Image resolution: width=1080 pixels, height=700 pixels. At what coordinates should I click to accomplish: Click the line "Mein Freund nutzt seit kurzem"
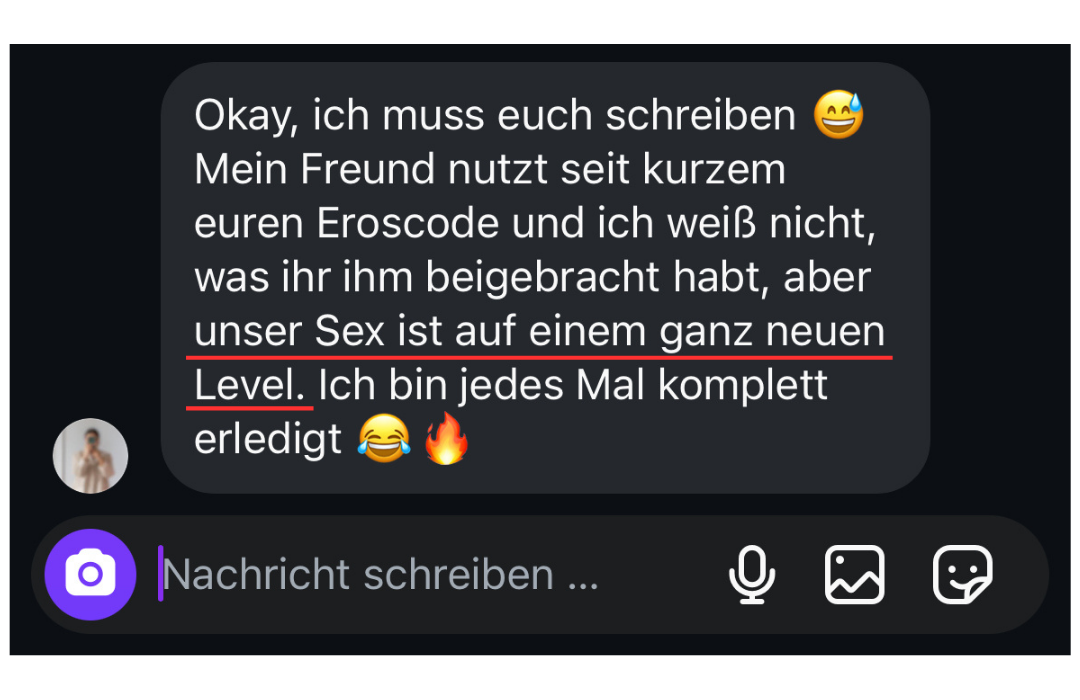pos(490,169)
